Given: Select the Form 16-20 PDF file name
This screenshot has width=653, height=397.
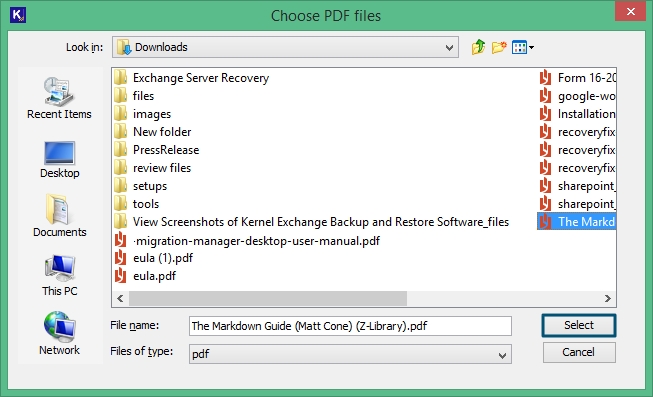Looking at the screenshot, I should pyautogui.click(x=586, y=78).
